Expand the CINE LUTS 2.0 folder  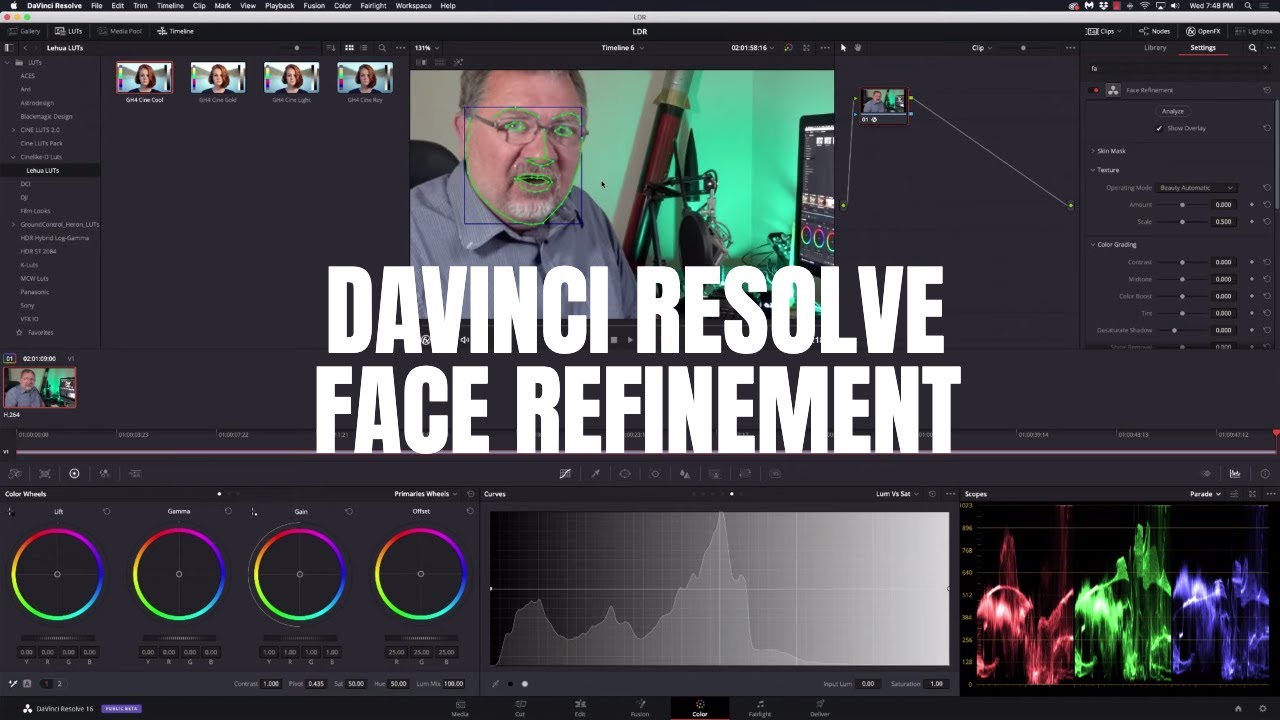click(x=13, y=130)
